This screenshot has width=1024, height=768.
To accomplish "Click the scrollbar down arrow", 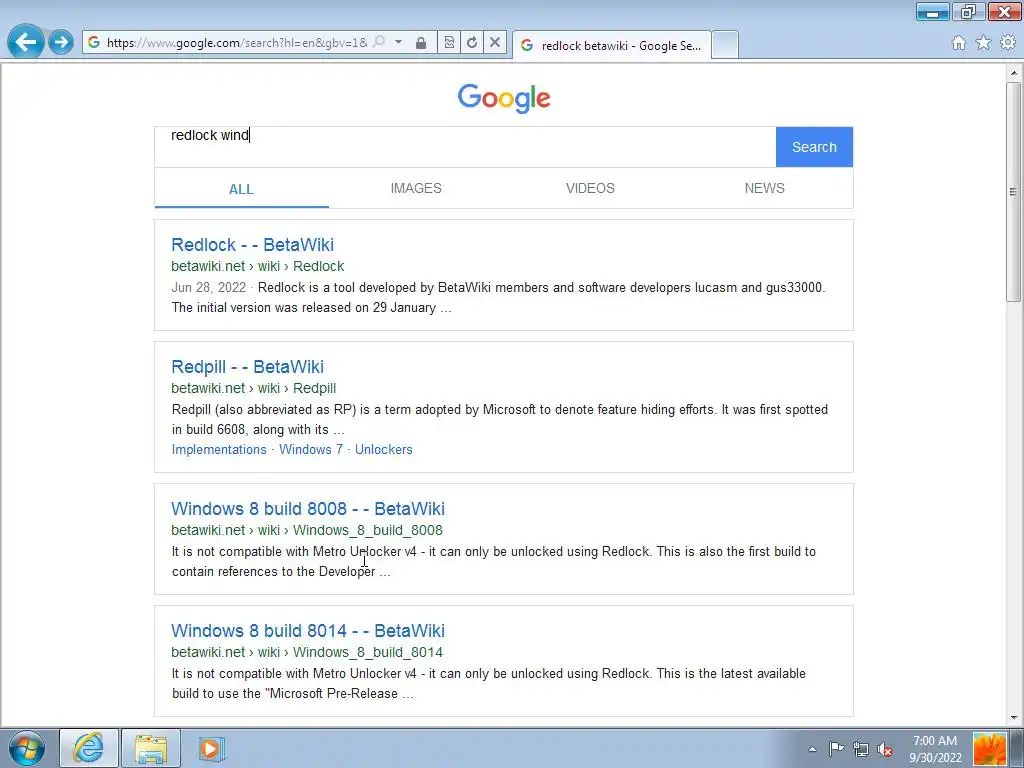I will coord(1014,717).
